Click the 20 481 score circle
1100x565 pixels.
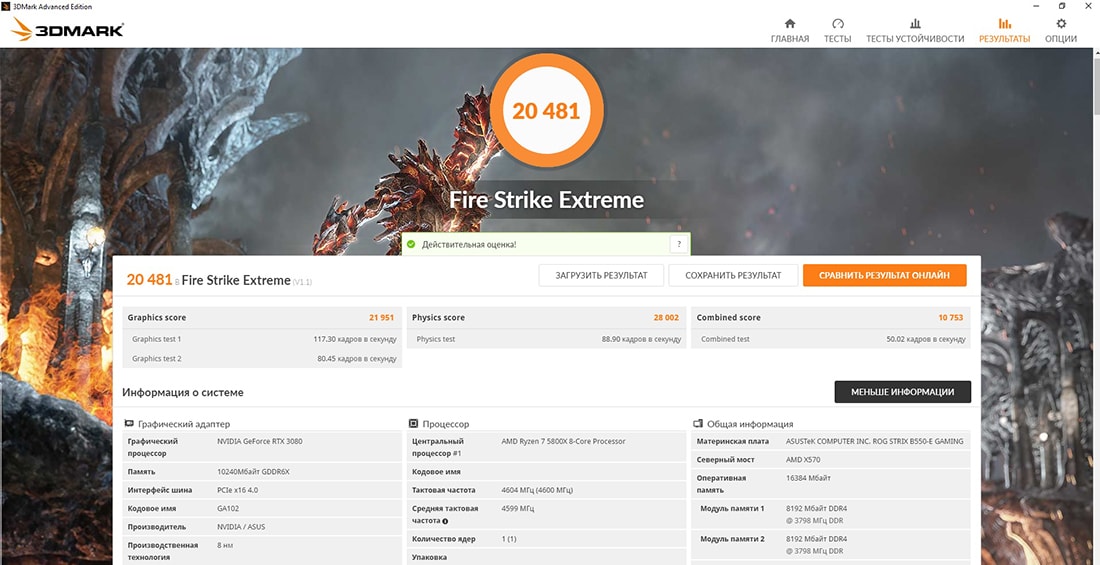[x=546, y=111]
